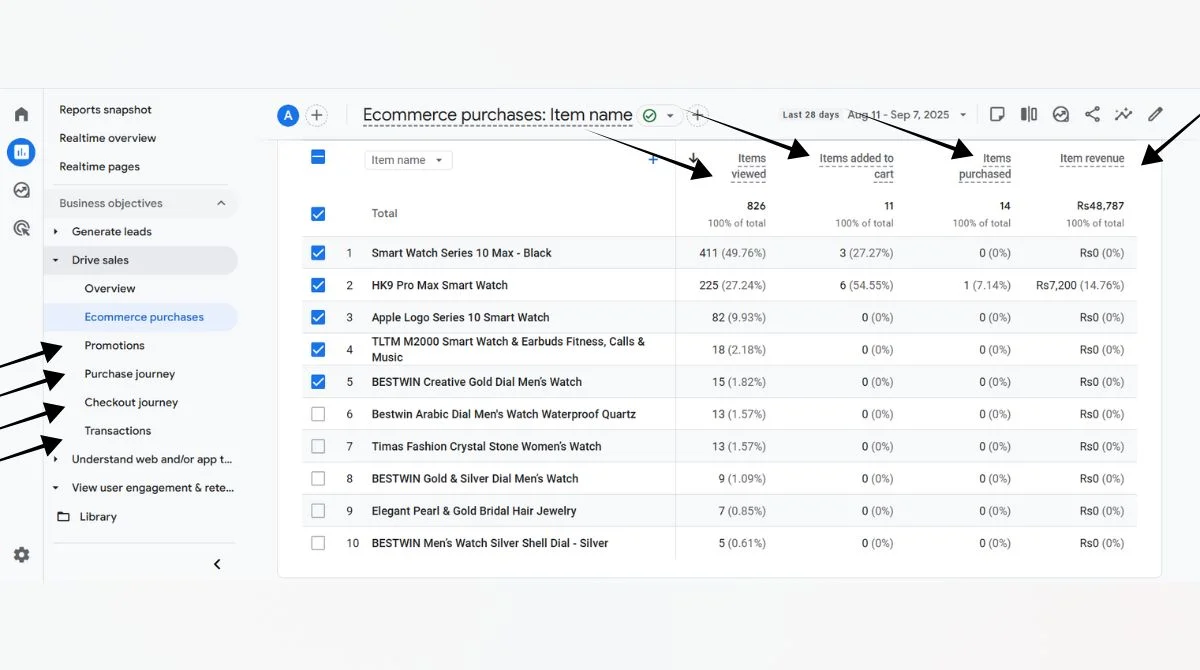Uncheck the TLTM M2000 Smart Watch row
Screen dimensions: 1200x670
(318, 350)
